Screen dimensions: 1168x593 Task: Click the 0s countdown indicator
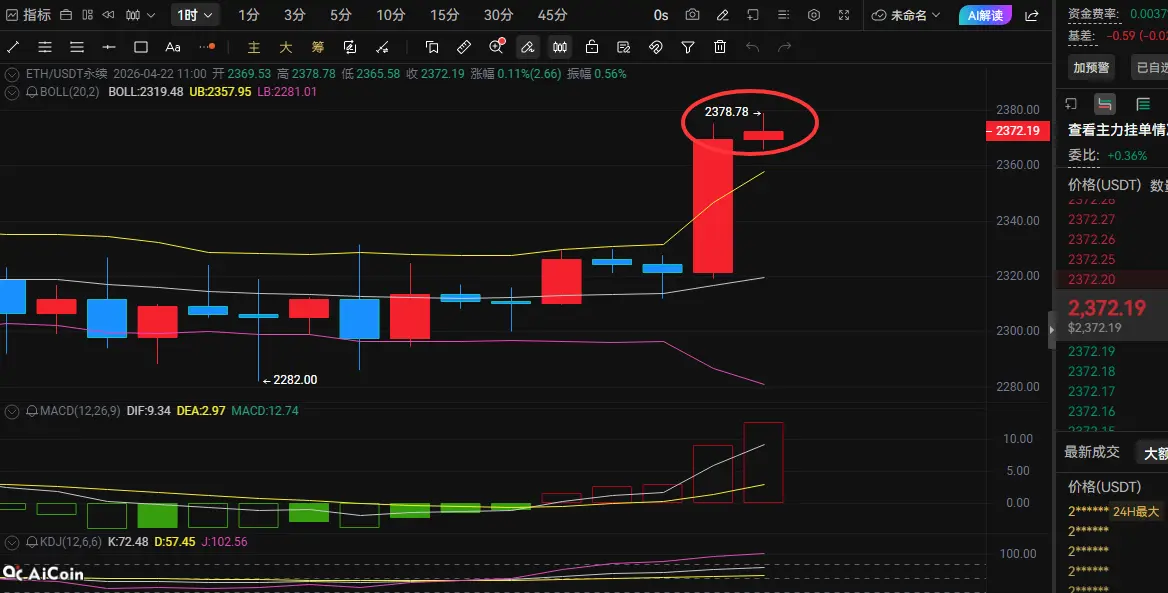click(x=661, y=15)
